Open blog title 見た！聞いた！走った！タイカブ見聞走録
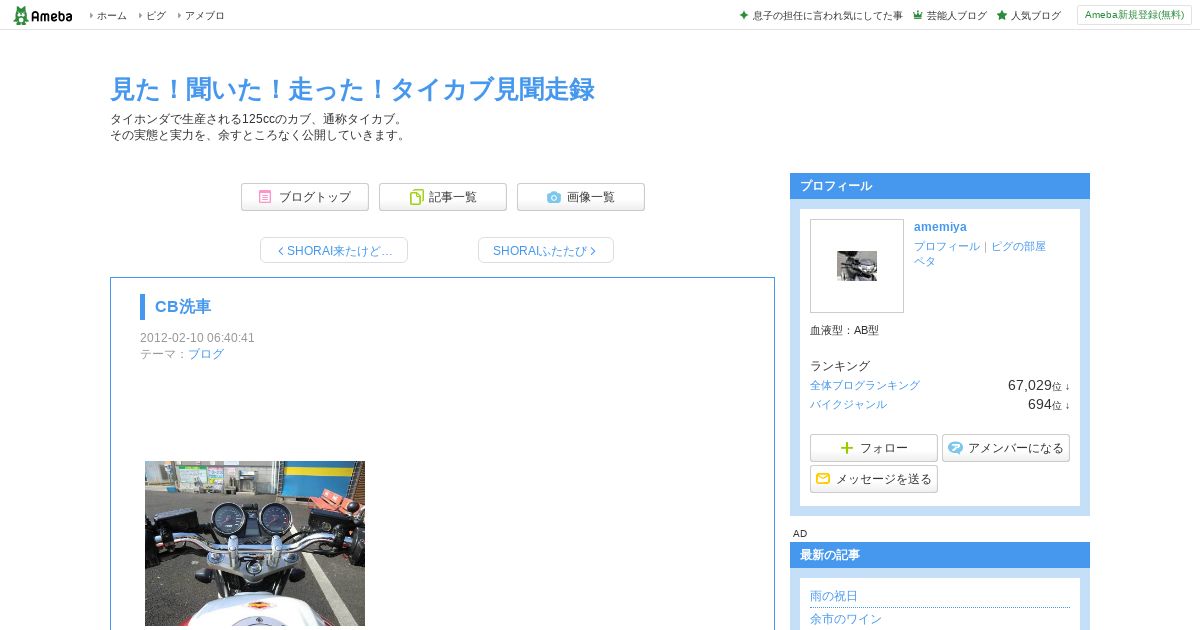 click(352, 89)
